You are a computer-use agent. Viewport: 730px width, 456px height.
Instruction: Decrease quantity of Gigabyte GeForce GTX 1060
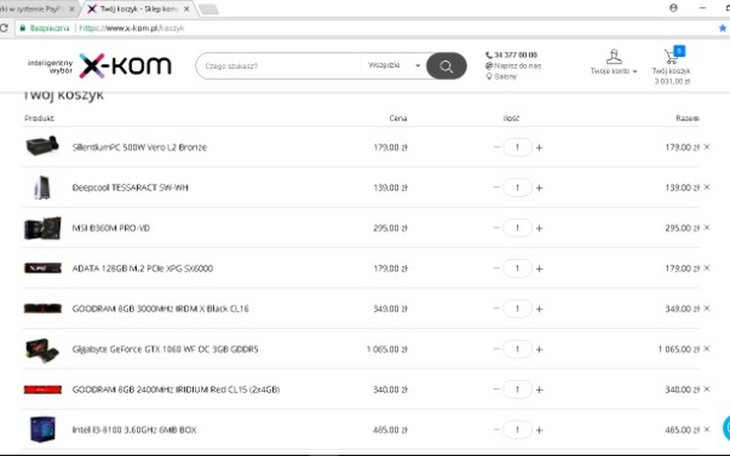(496, 349)
